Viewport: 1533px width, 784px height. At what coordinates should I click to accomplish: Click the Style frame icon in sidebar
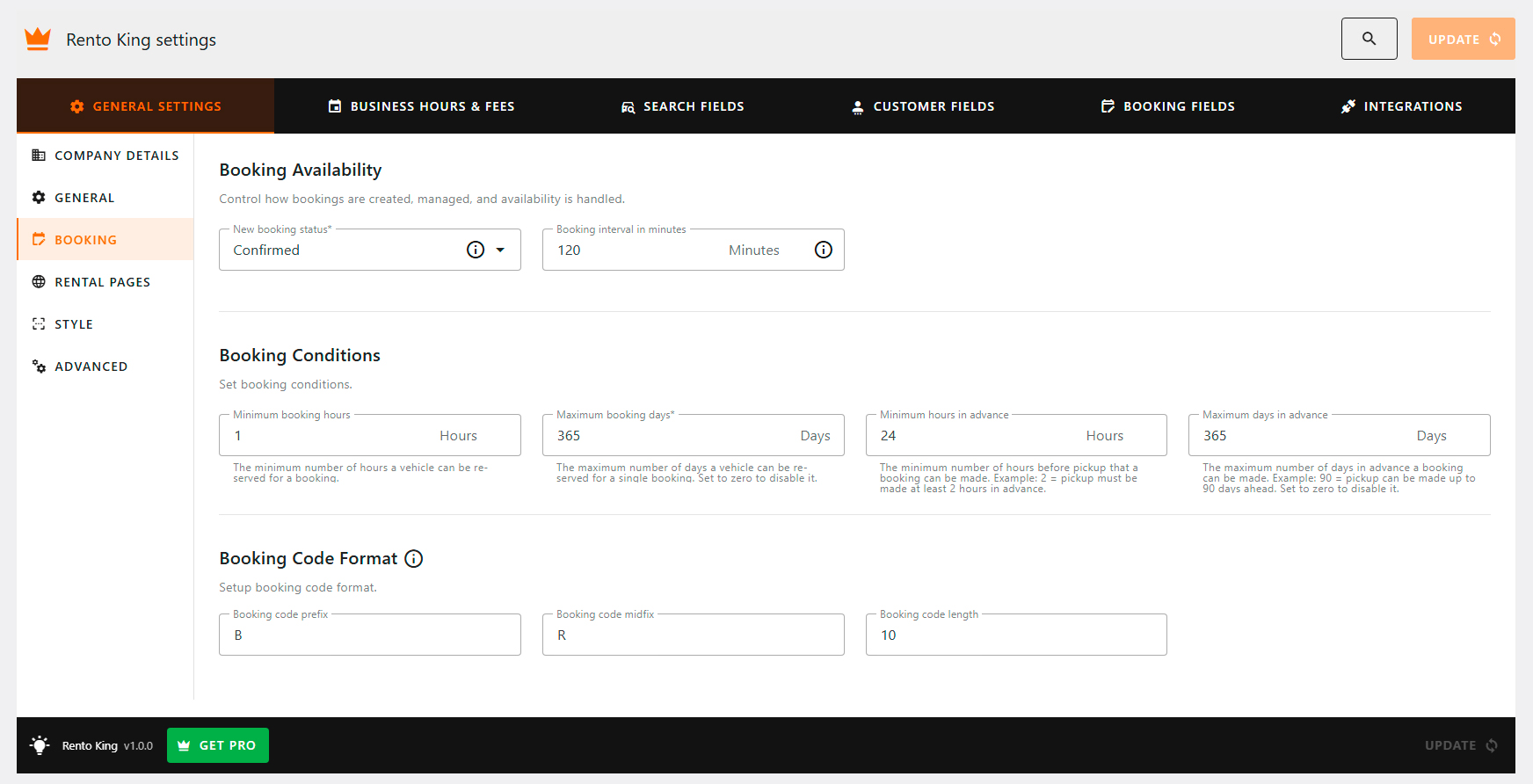pyautogui.click(x=39, y=323)
